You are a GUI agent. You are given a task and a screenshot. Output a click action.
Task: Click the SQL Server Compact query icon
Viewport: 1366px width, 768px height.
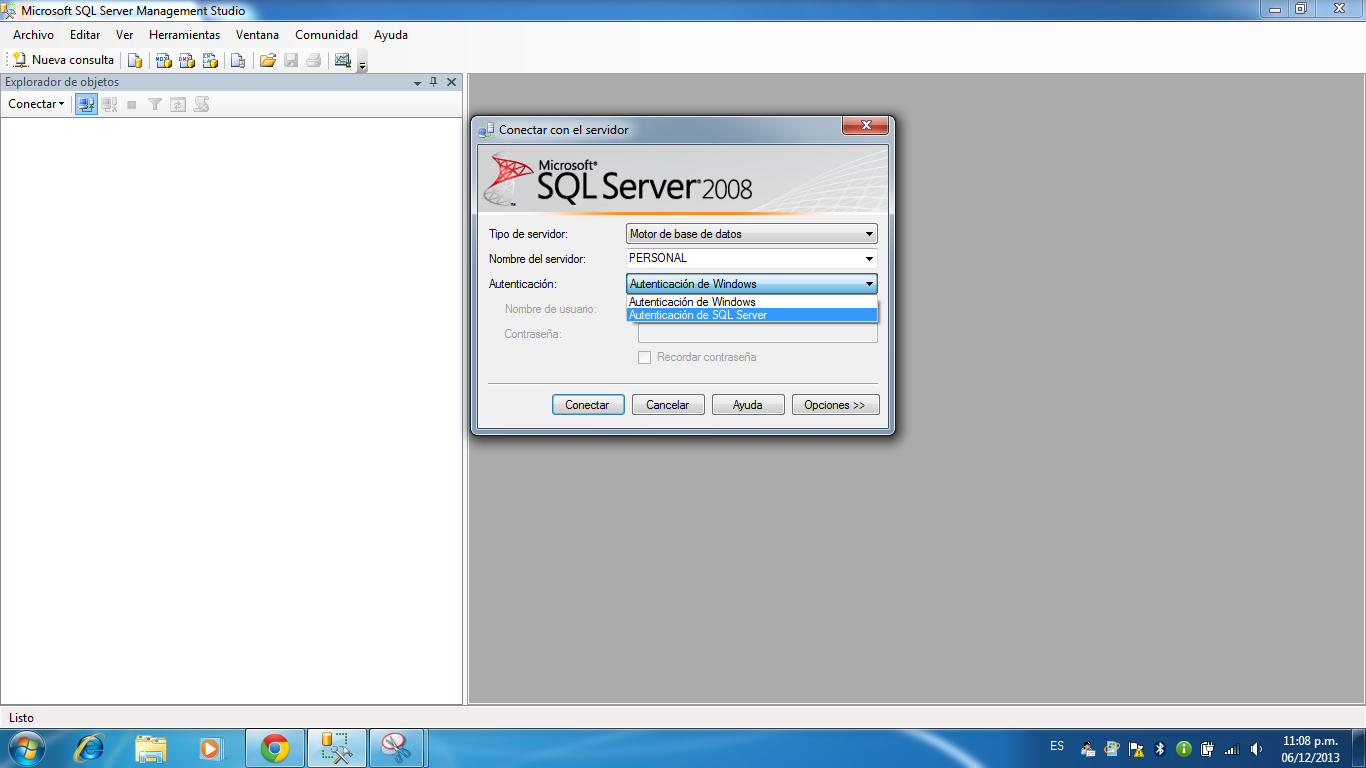[238, 60]
